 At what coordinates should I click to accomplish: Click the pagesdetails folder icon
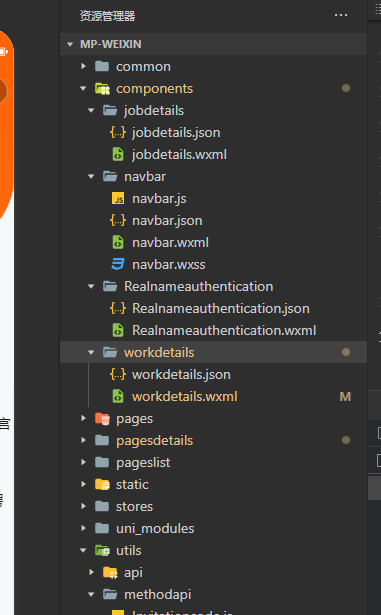point(102,440)
